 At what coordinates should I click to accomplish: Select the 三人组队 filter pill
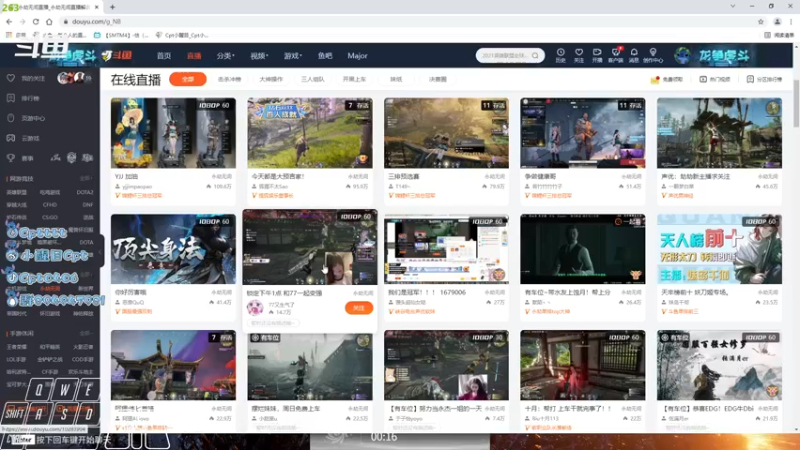[313, 79]
